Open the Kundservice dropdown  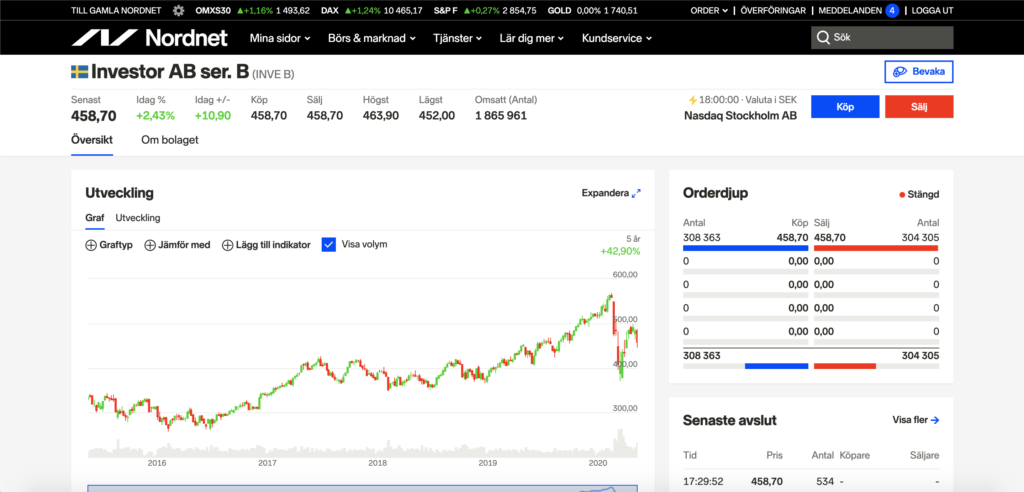[x=616, y=39]
